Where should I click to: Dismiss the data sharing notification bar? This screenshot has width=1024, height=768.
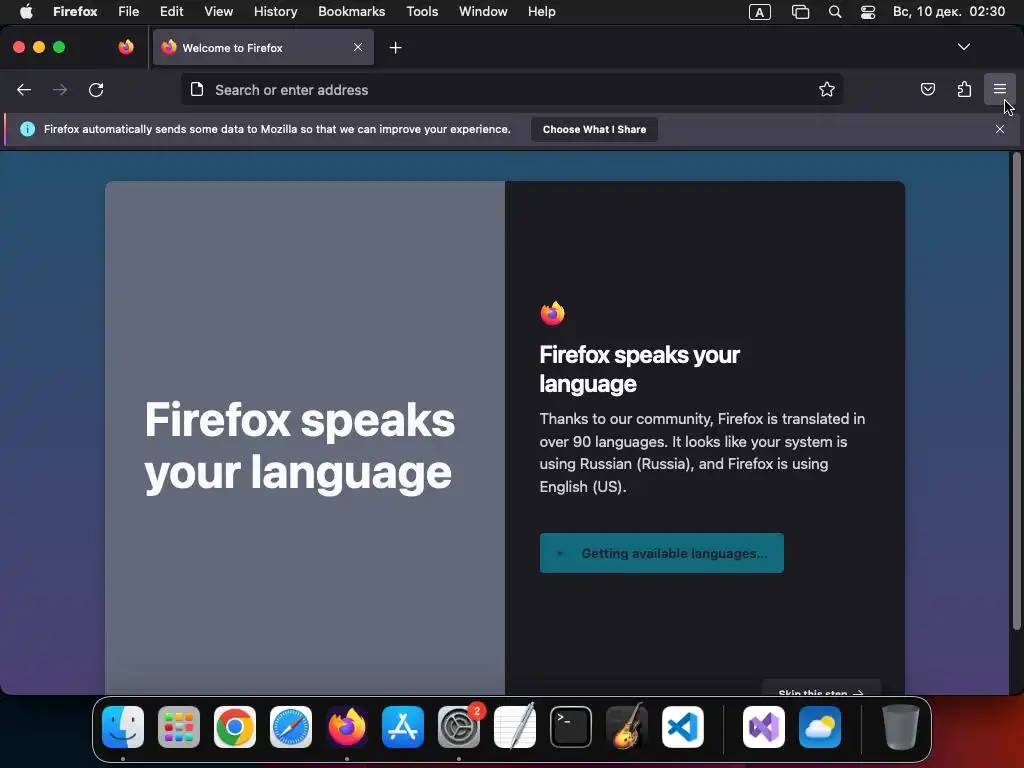point(1000,129)
